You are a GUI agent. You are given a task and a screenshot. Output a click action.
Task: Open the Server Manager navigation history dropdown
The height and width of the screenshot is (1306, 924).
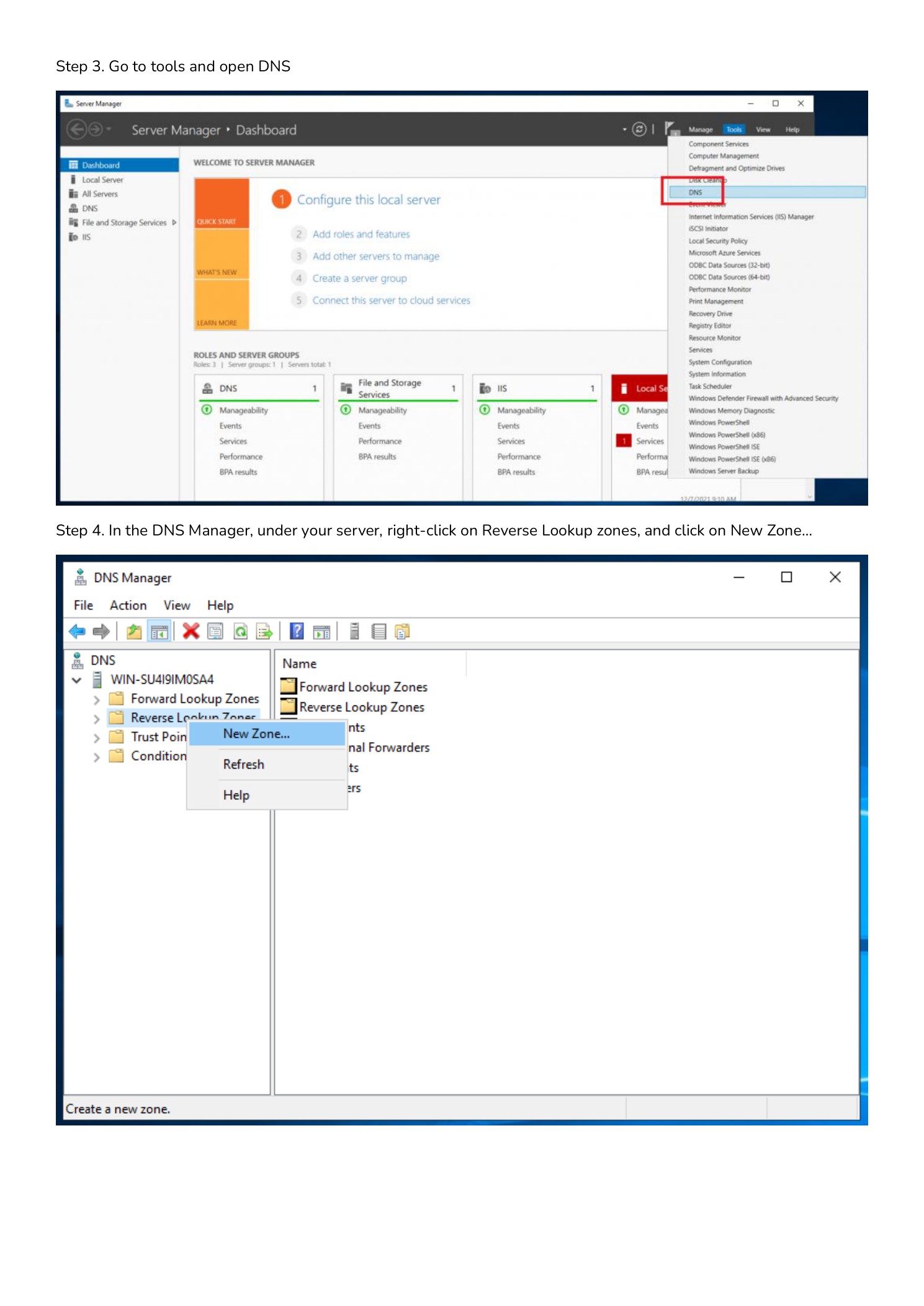click(109, 129)
